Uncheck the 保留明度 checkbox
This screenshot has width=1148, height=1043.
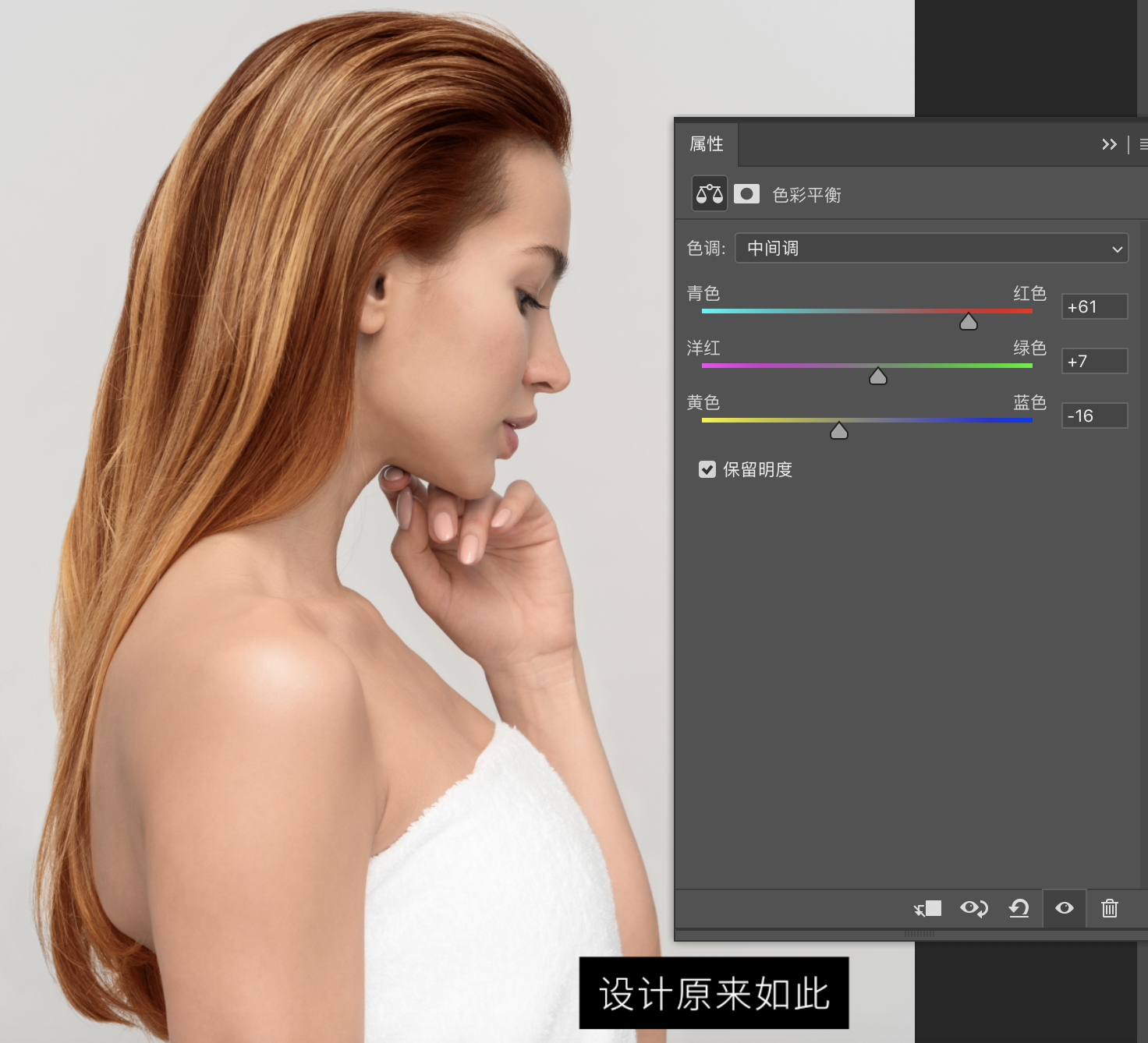(x=707, y=469)
